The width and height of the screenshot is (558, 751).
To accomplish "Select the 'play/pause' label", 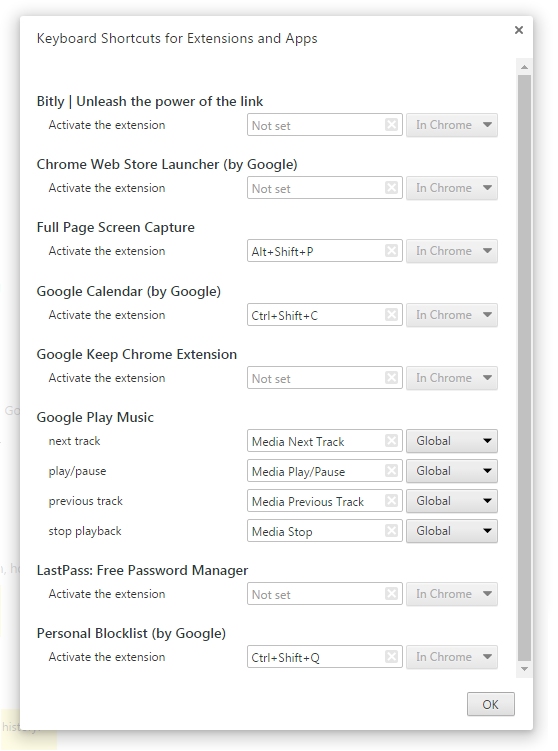I will pyautogui.click(x=77, y=471).
